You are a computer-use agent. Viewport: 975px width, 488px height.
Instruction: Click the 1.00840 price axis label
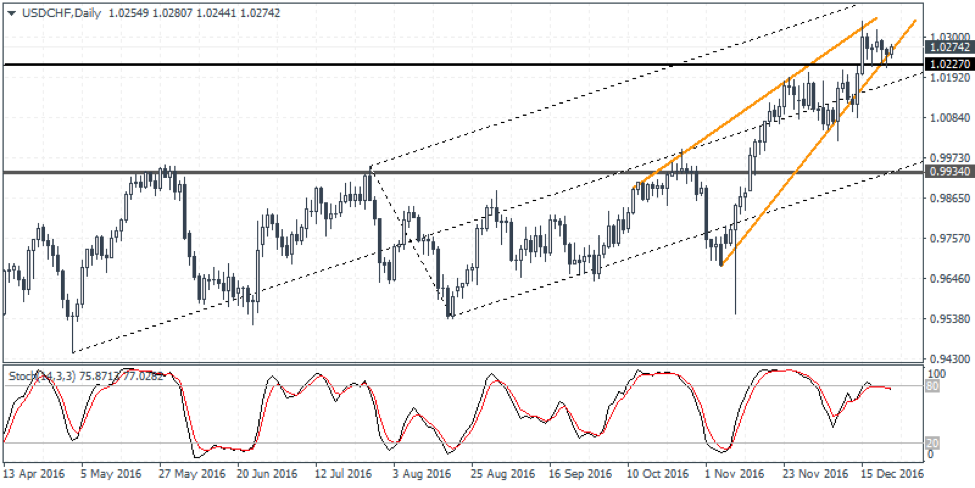tap(948, 117)
